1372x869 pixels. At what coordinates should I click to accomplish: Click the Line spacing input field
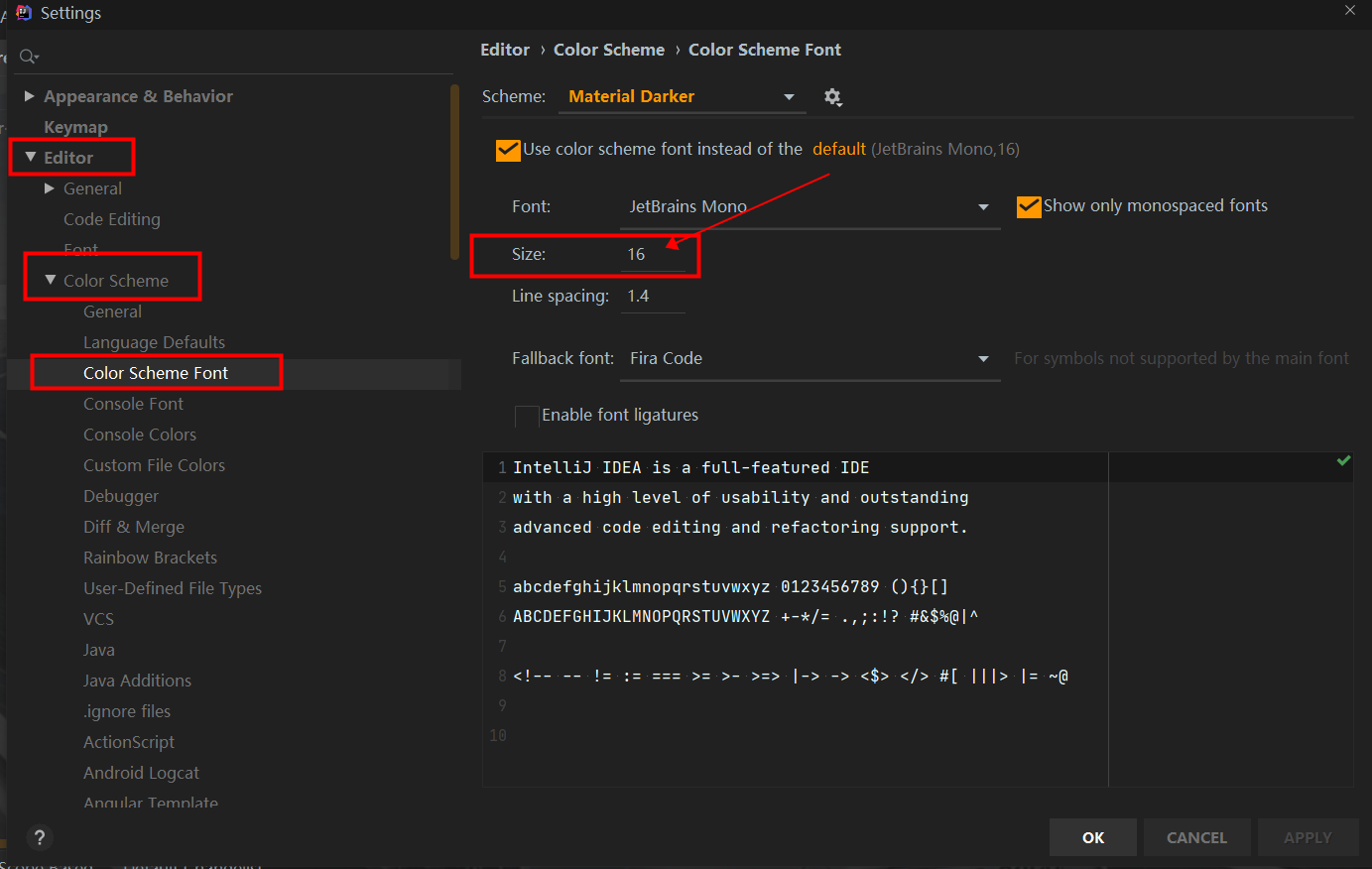point(653,297)
